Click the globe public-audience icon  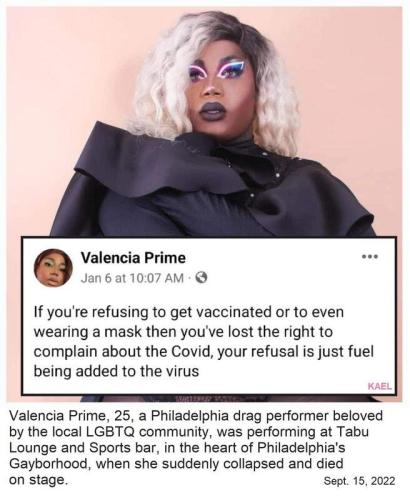click(x=201, y=277)
